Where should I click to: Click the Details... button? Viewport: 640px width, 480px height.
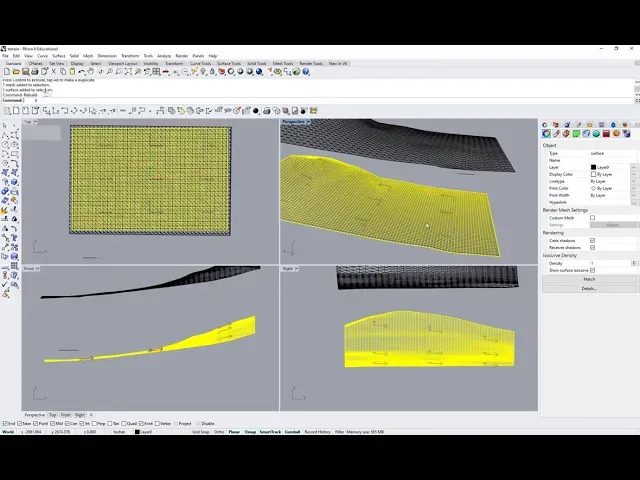pos(589,288)
